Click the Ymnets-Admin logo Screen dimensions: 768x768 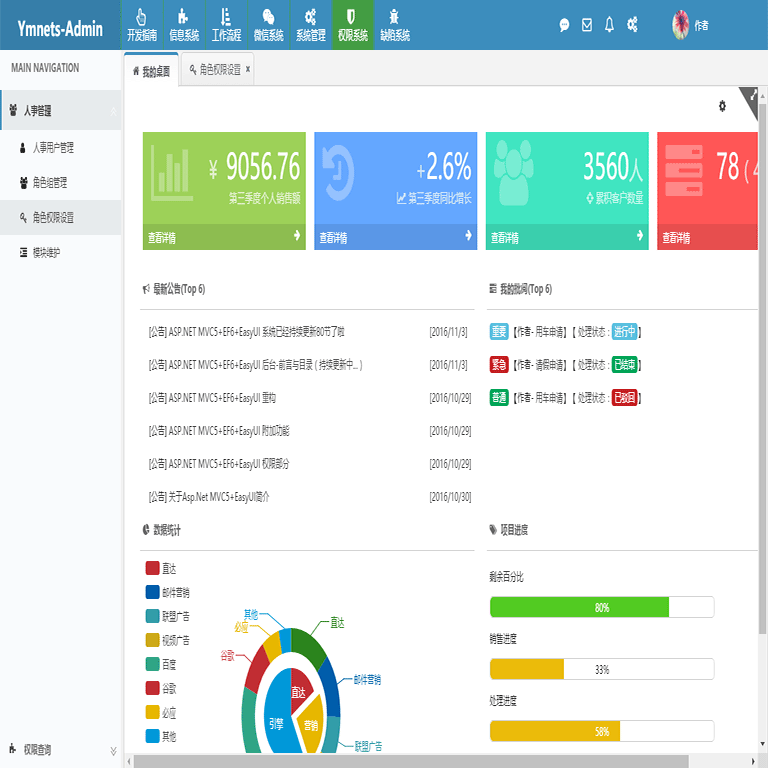click(x=60, y=29)
